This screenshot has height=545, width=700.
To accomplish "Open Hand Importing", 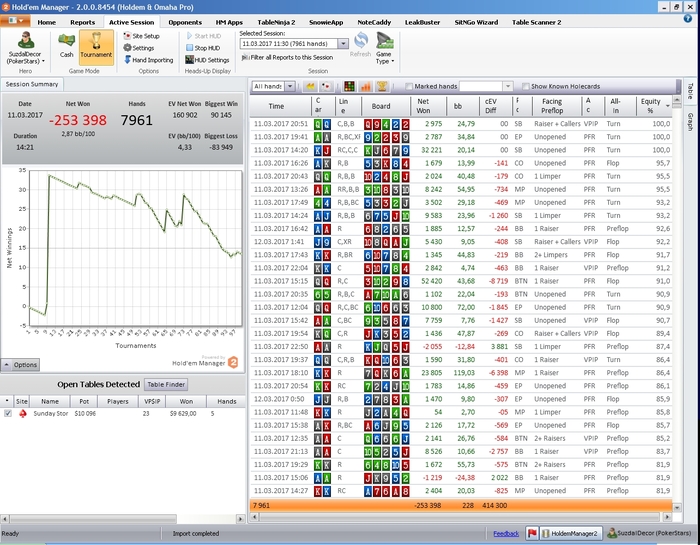I will (149, 60).
